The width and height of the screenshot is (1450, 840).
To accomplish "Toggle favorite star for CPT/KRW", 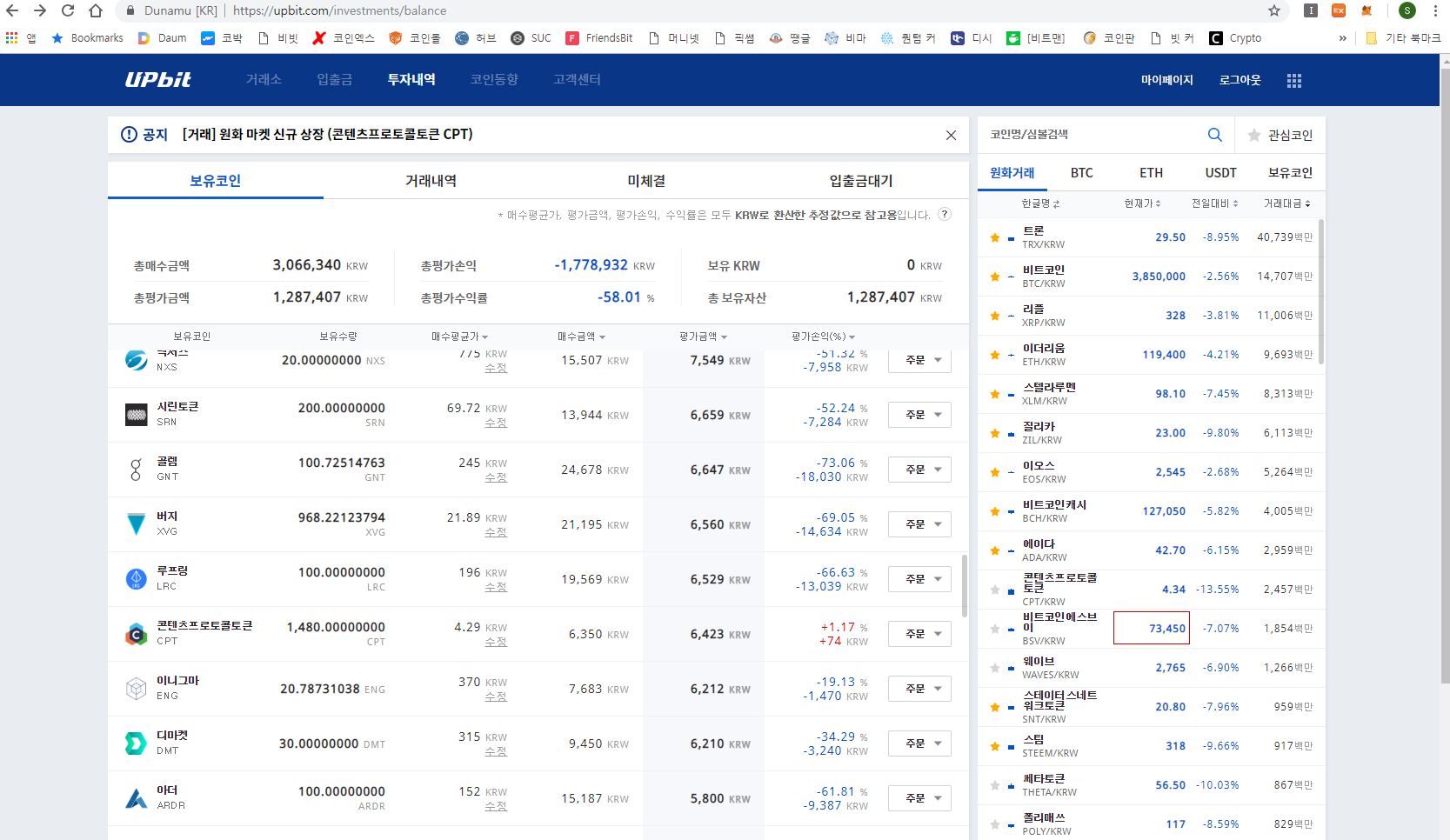I will point(995,590).
